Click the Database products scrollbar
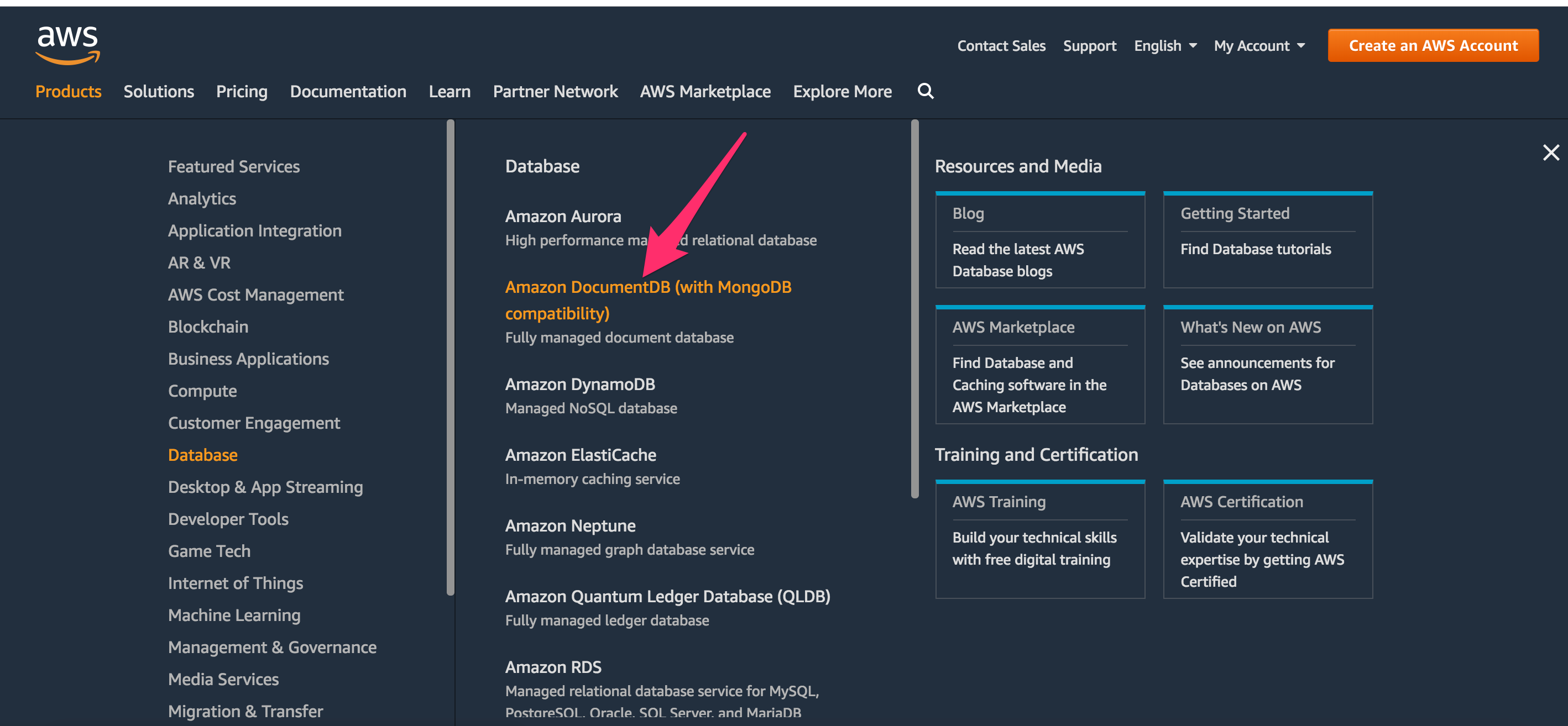The height and width of the screenshot is (726, 1568). [914, 309]
